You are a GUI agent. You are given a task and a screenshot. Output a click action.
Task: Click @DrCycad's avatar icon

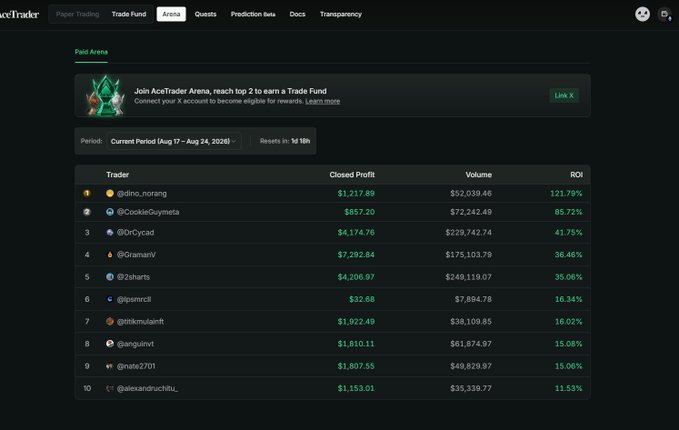pyautogui.click(x=110, y=233)
